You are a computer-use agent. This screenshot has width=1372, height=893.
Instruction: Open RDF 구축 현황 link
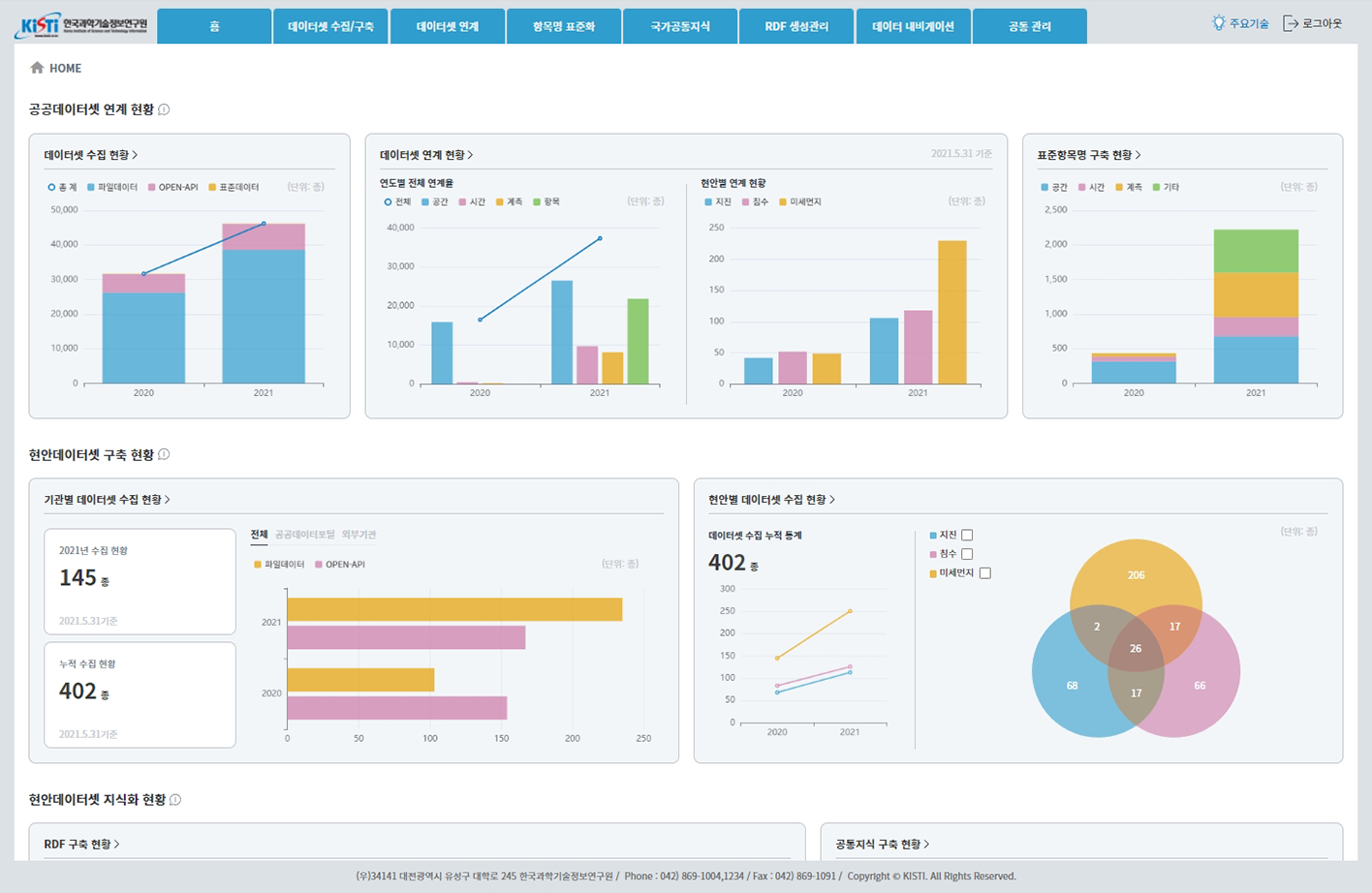point(81,845)
